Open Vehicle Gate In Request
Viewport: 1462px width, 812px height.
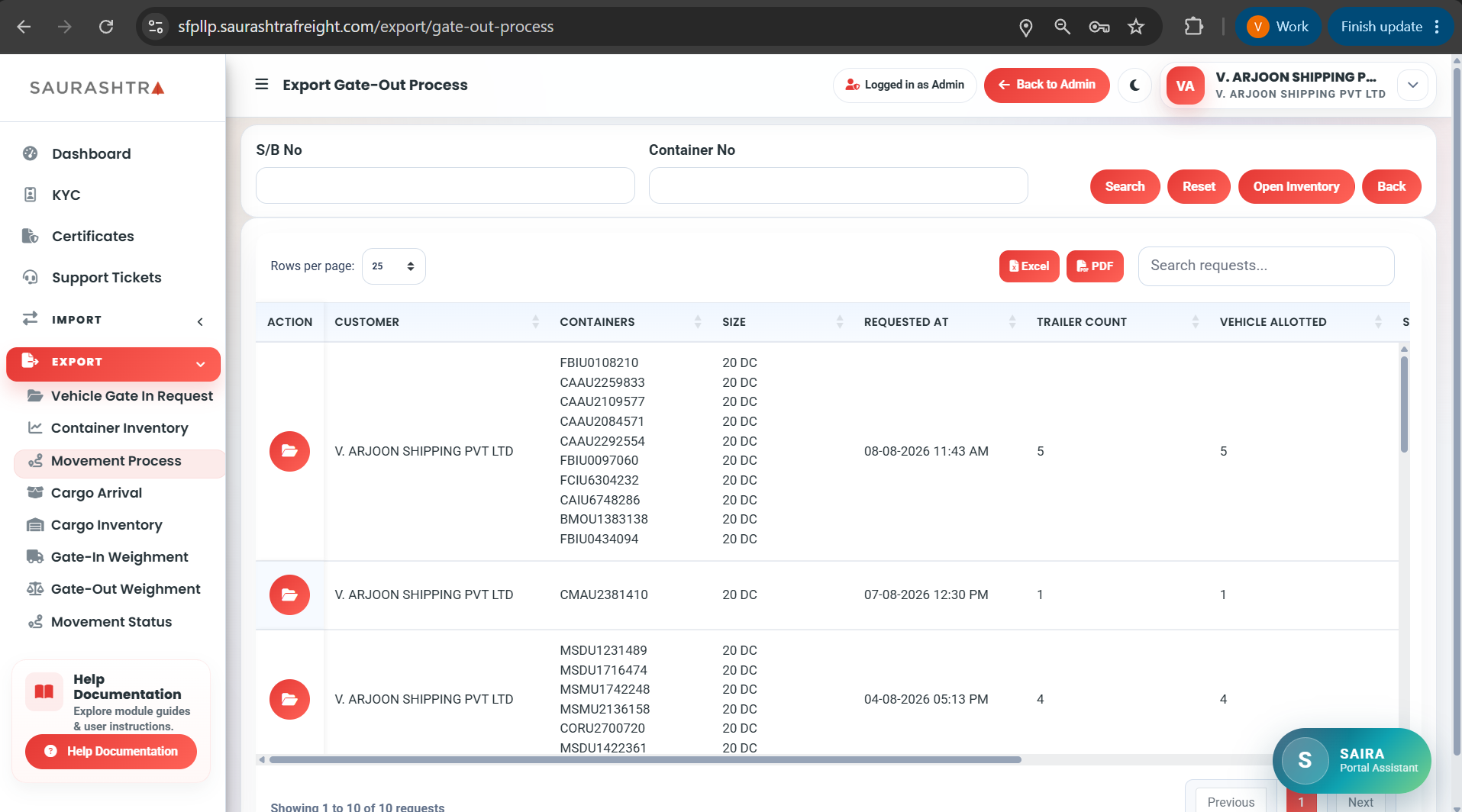pyautogui.click(x=121, y=396)
